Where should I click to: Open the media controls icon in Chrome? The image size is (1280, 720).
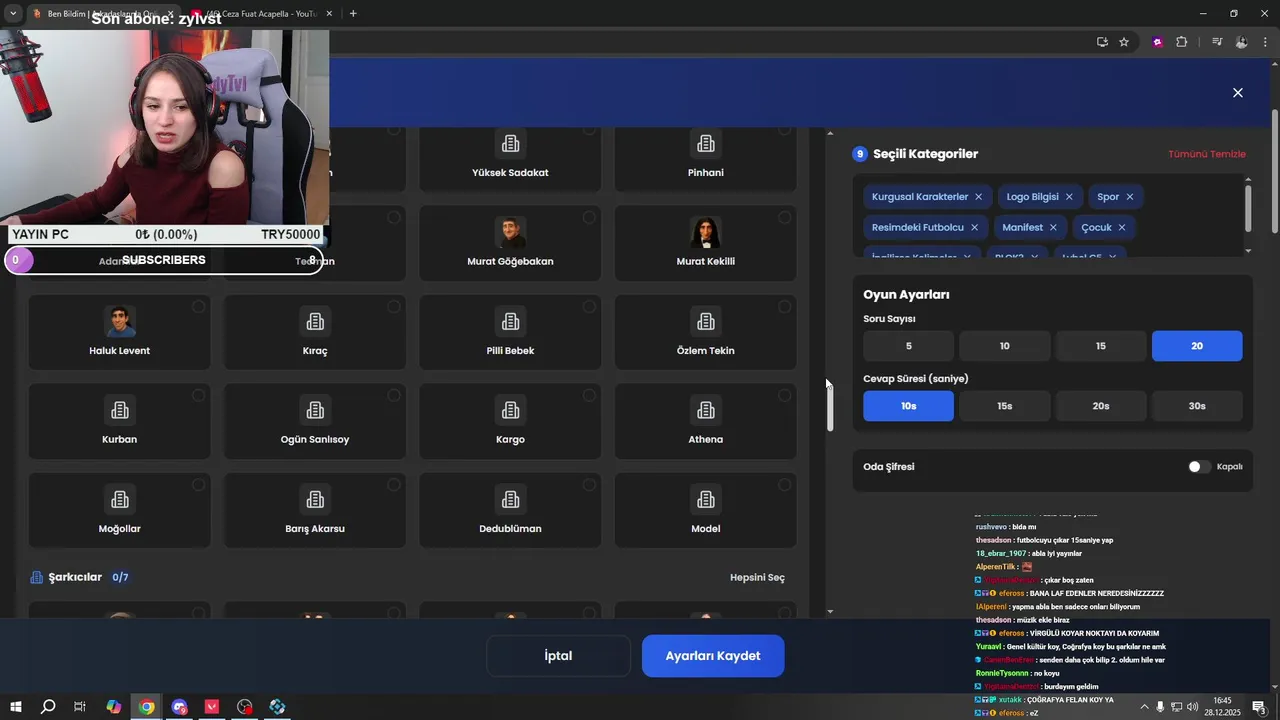coord(1217,42)
